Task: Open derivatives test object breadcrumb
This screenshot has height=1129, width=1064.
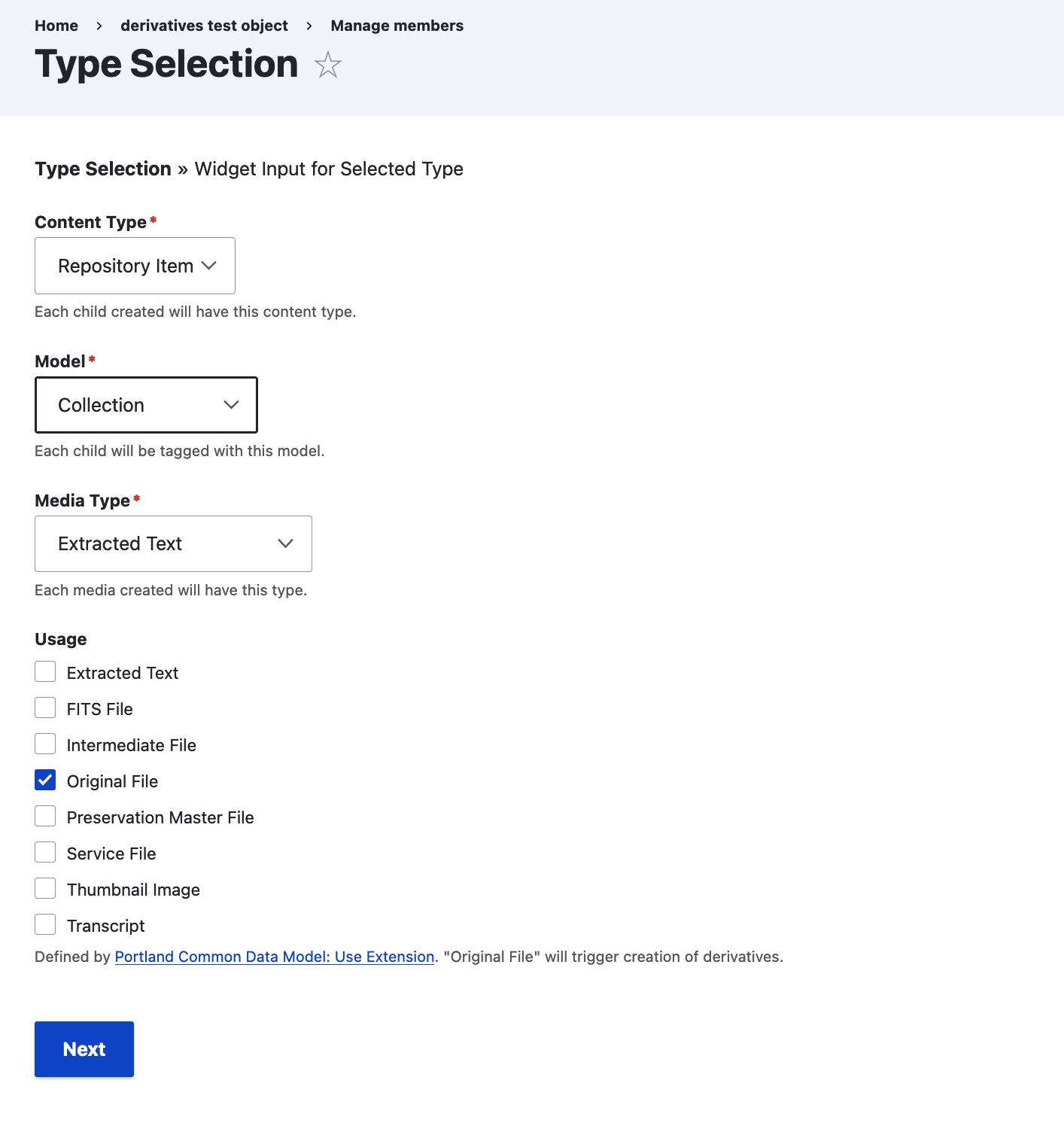Action: (204, 26)
